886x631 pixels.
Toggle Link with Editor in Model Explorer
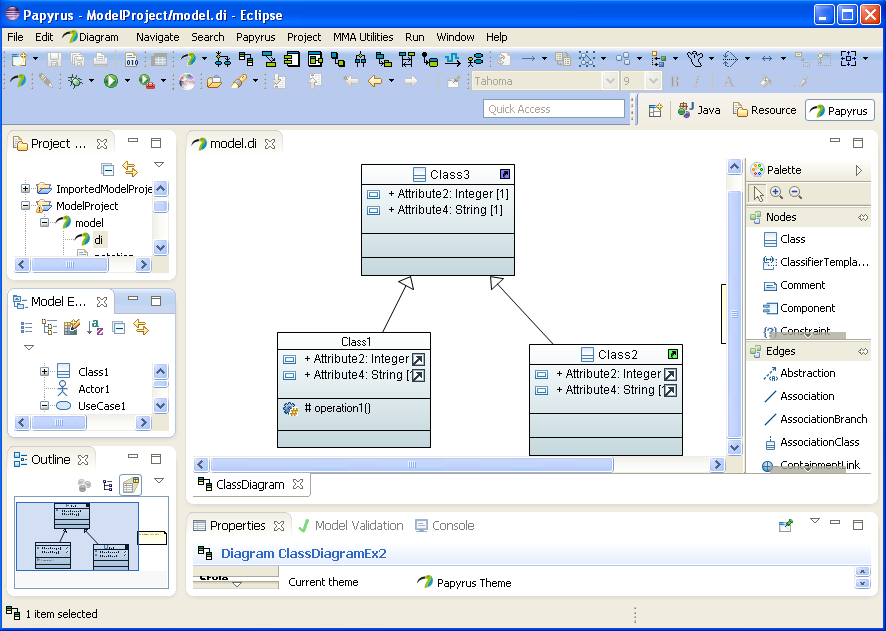coord(141,327)
